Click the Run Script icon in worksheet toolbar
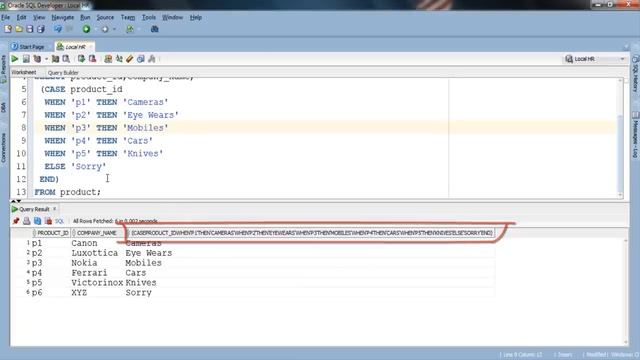The width and height of the screenshot is (640, 360). (x=26, y=59)
